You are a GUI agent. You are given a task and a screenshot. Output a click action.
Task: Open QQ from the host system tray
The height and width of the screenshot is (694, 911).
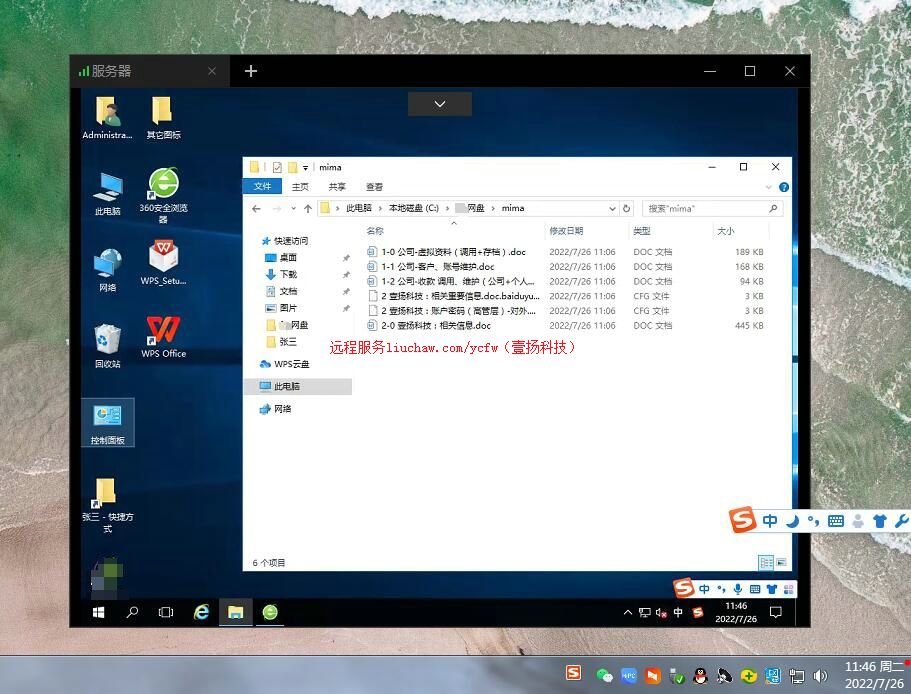(701, 676)
